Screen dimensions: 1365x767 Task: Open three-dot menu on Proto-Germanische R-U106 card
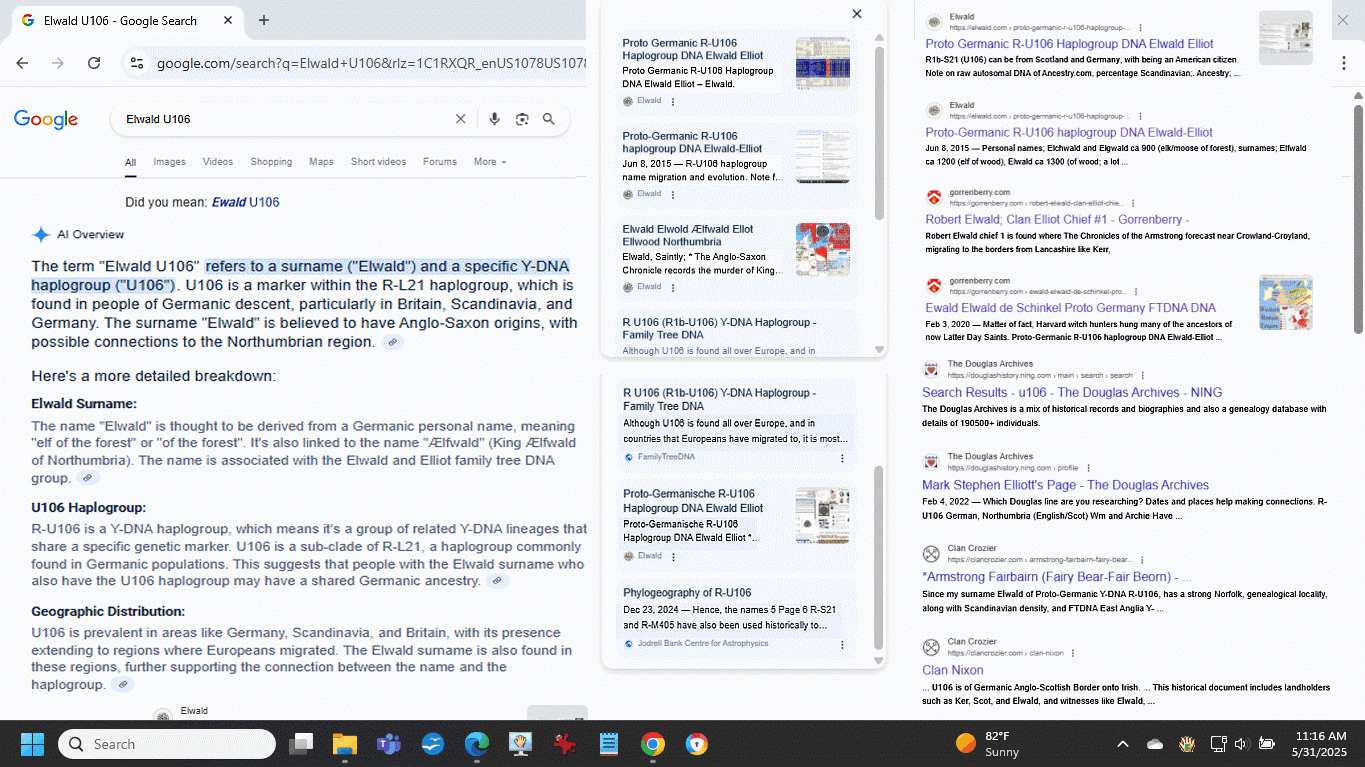(673, 556)
